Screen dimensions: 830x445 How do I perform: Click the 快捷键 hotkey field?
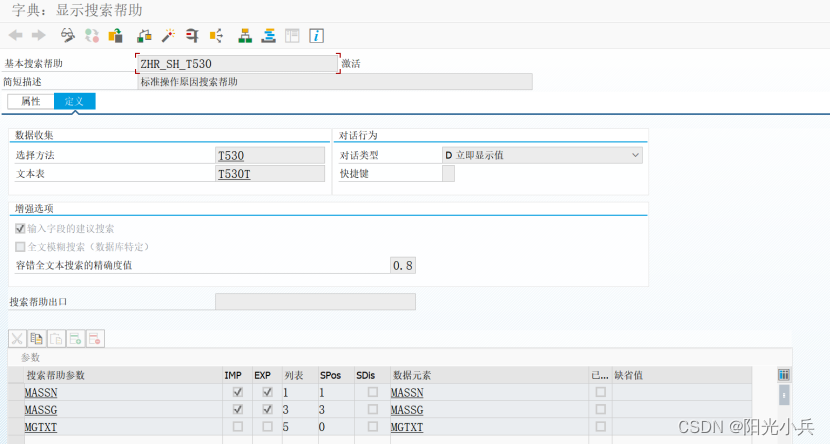click(x=448, y=174)
